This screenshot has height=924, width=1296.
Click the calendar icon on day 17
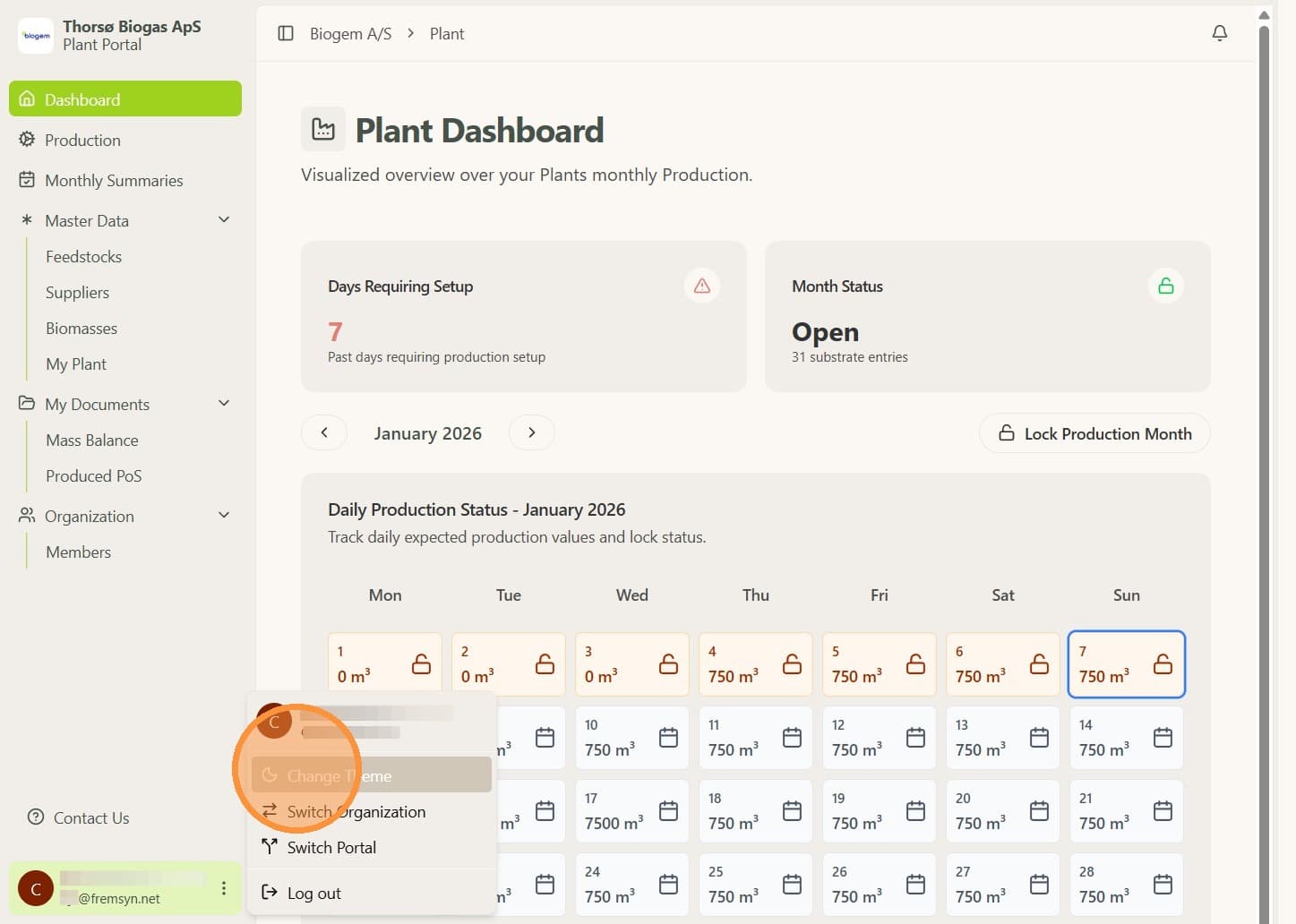pos(668,811)
